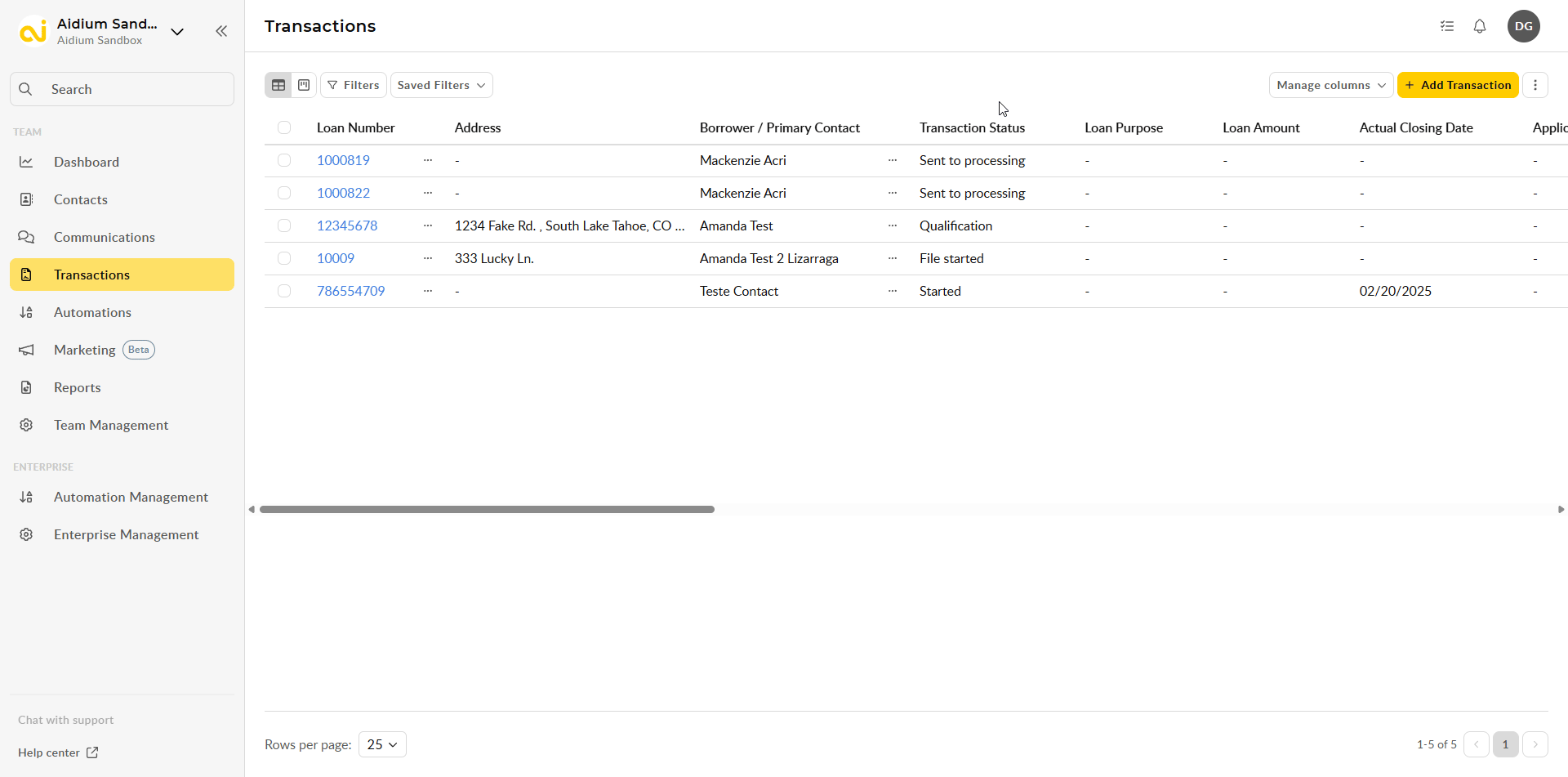
Task: Open the Manage columns dropdown
Action: pyautogui.click(x=1331, y=85)
